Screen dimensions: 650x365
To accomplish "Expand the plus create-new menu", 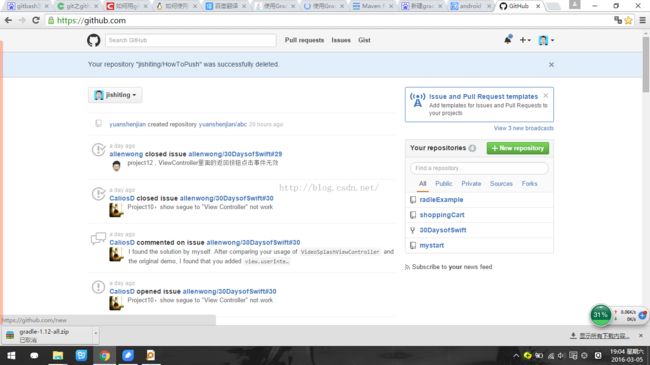I will click(525, 40).
